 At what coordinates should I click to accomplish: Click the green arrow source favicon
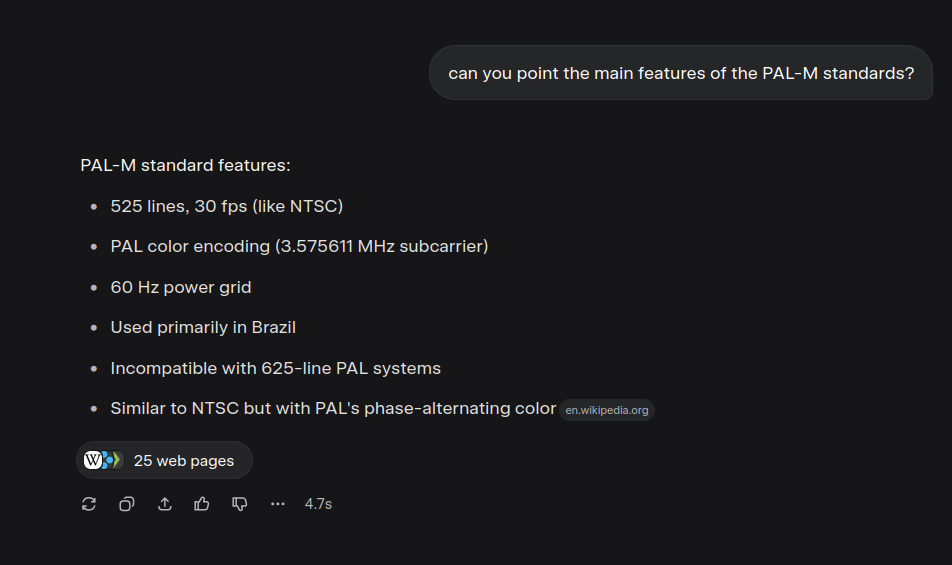(x=117, y=460)
